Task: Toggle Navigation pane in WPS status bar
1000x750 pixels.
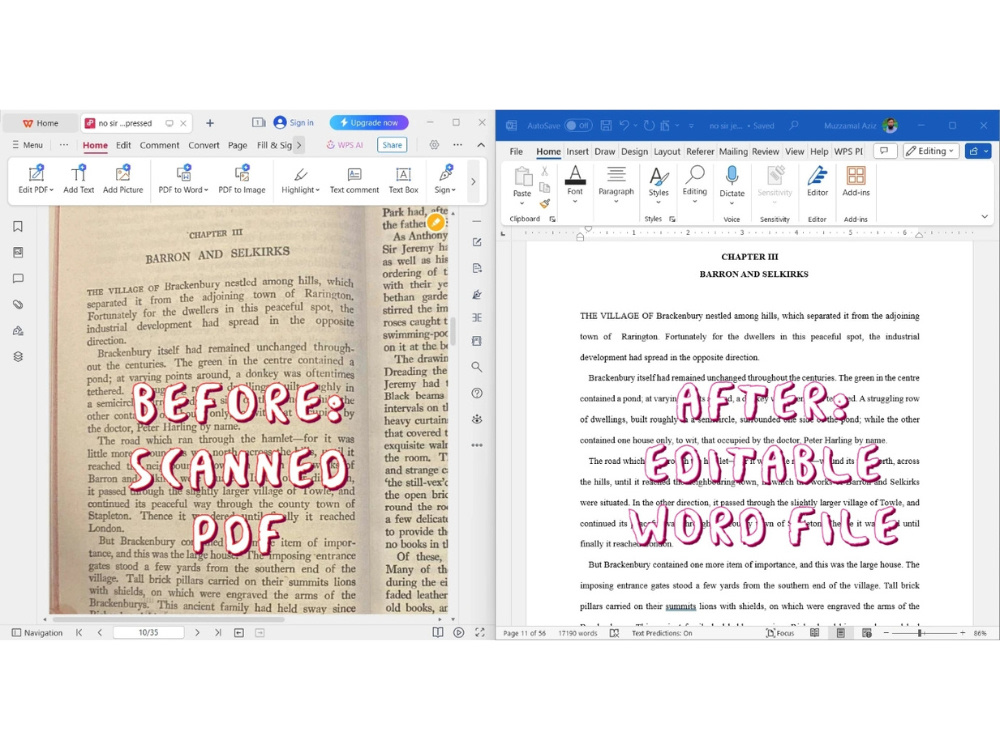Action: tap(38, 633)
